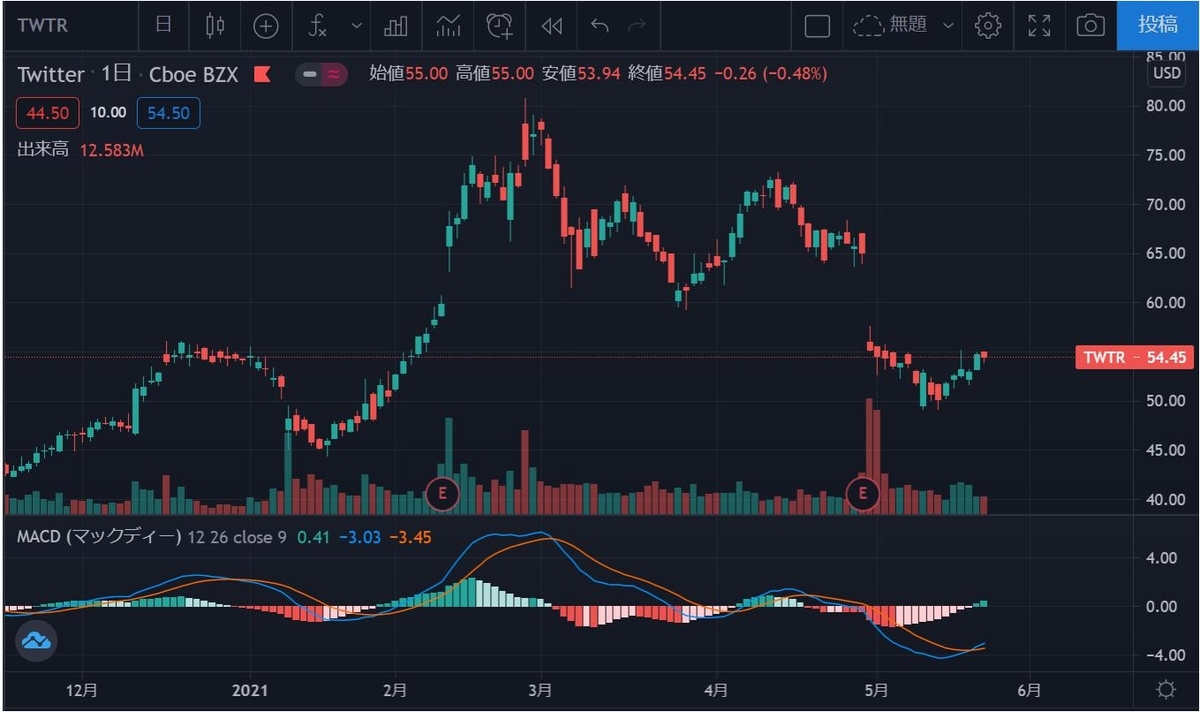Click the 3月 date label on time axis
The image size is (1200, 712).
[x=541, y=689]
